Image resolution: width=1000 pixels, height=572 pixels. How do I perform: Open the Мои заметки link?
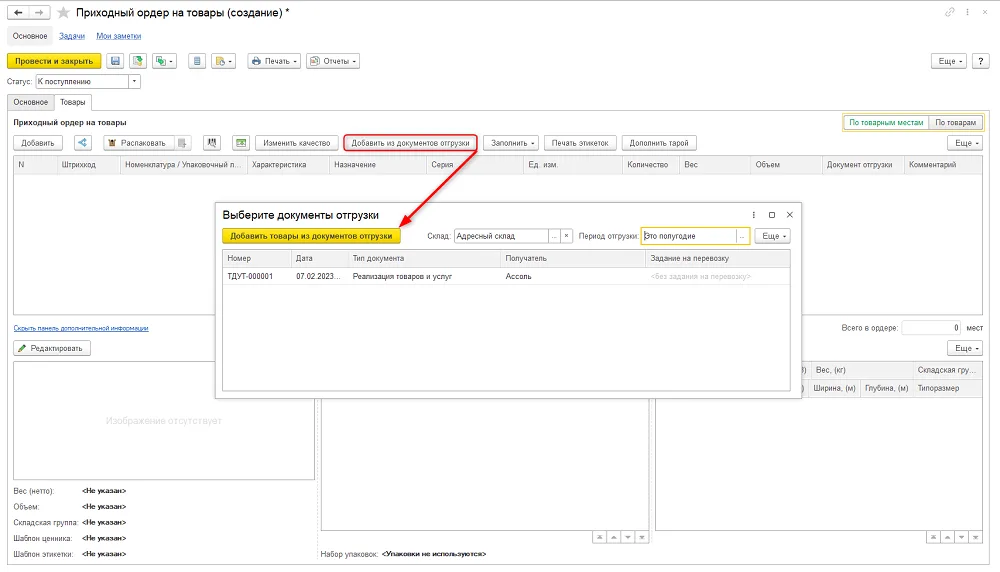119,36
